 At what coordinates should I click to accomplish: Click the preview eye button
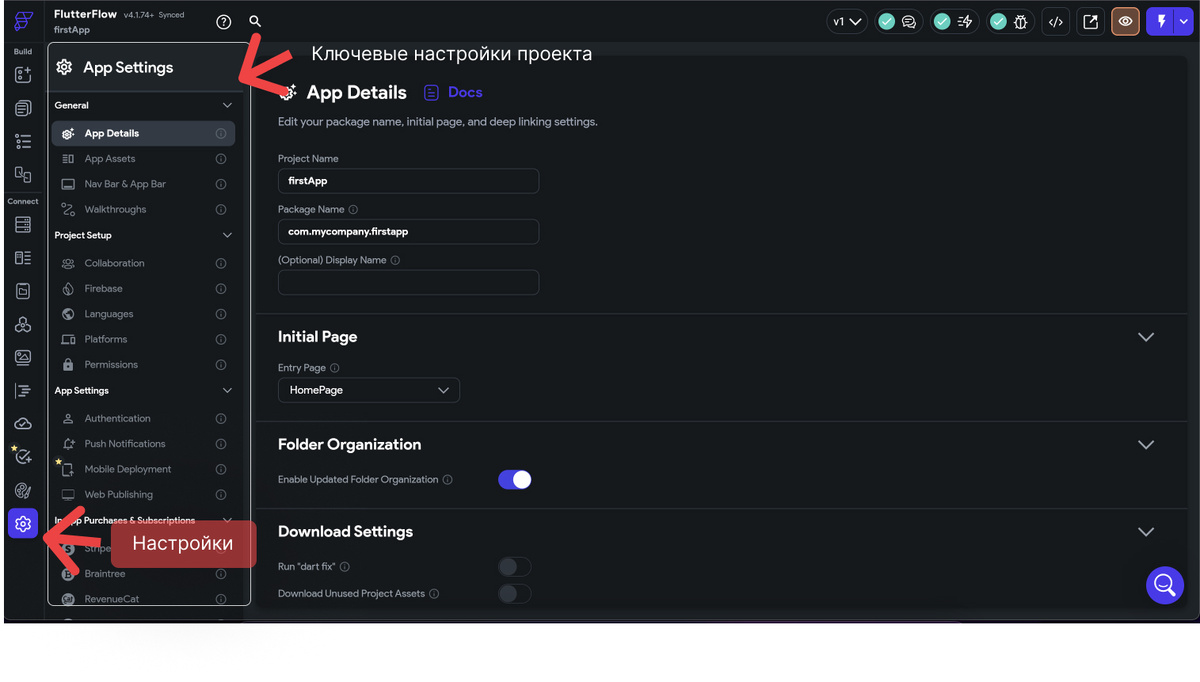[1125, 21]
